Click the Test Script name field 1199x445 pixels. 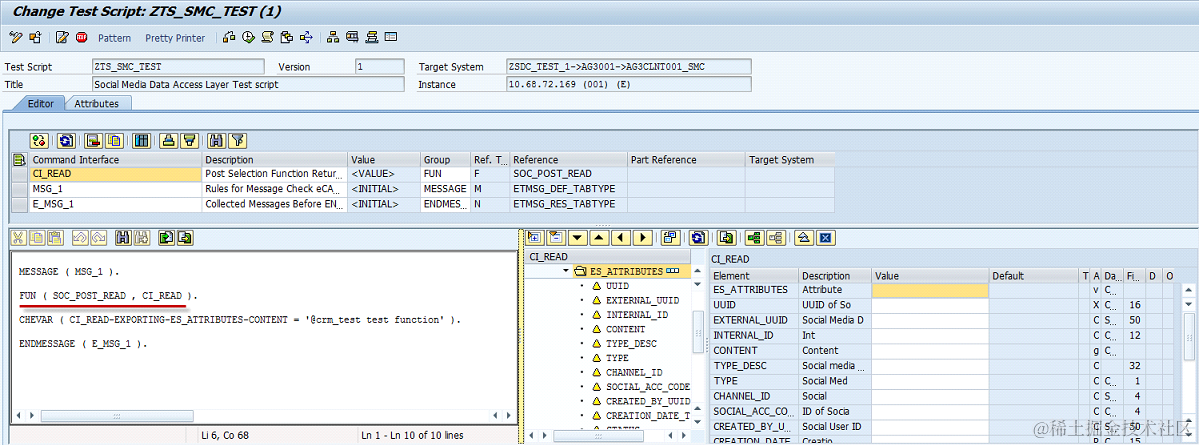(177, 67)
